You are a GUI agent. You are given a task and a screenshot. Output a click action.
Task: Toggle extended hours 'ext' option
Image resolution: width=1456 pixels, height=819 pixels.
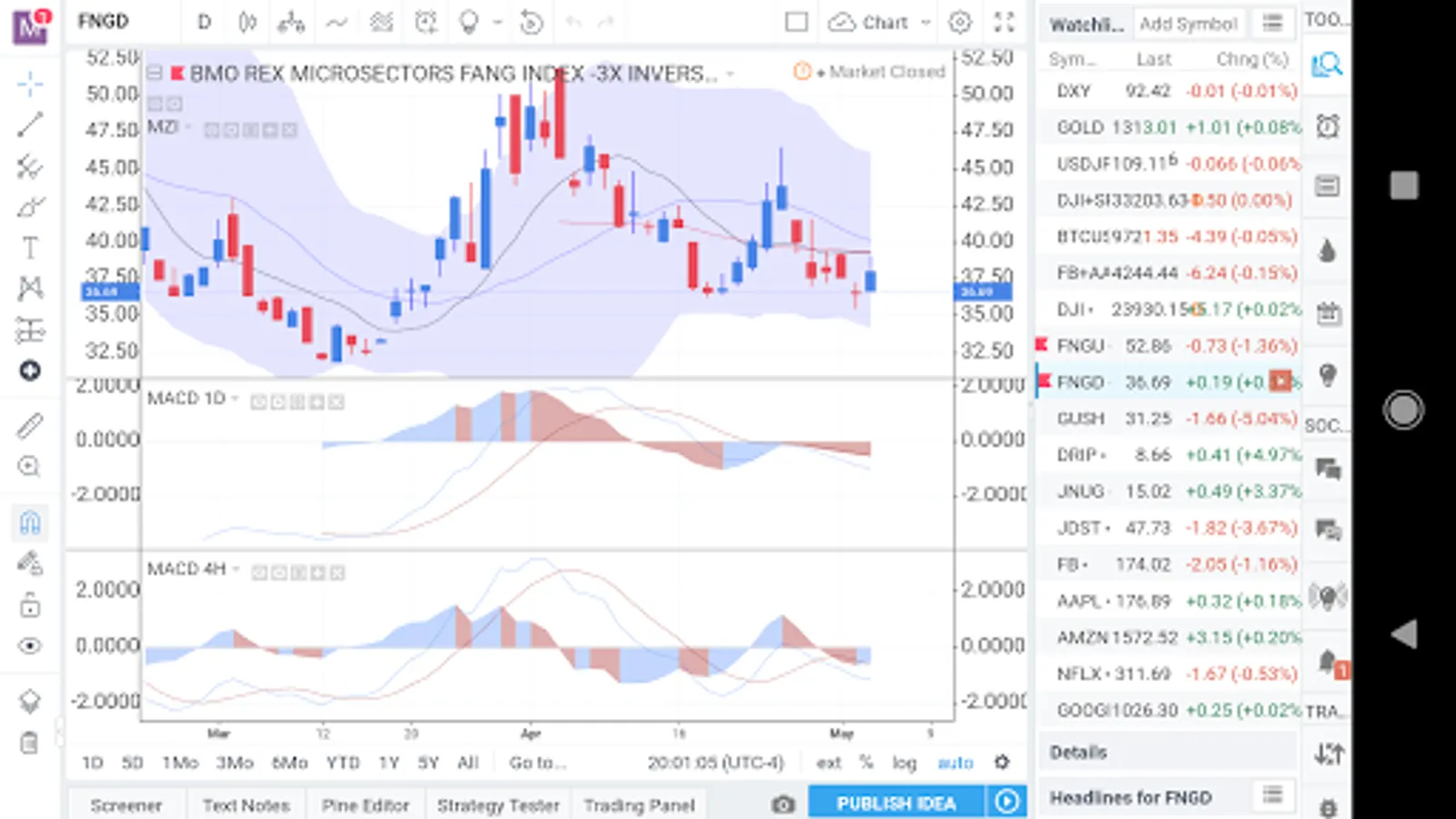tap(828, 763)
